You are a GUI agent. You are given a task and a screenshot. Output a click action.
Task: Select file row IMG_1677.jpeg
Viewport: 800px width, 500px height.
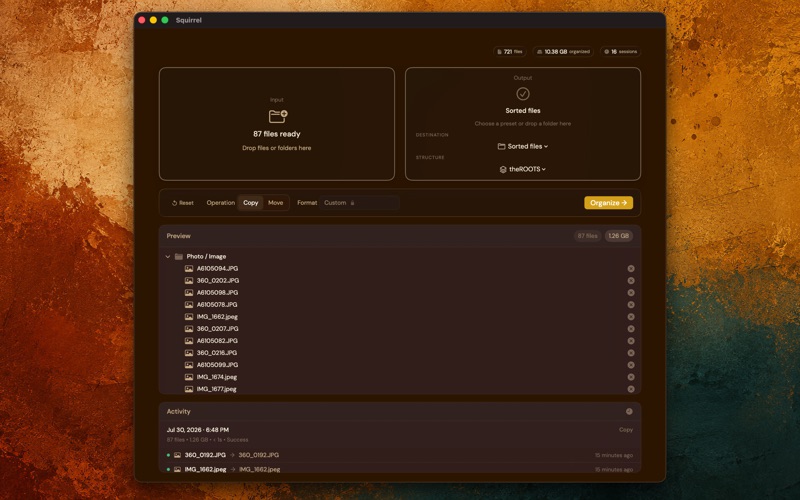coord(399,389)
